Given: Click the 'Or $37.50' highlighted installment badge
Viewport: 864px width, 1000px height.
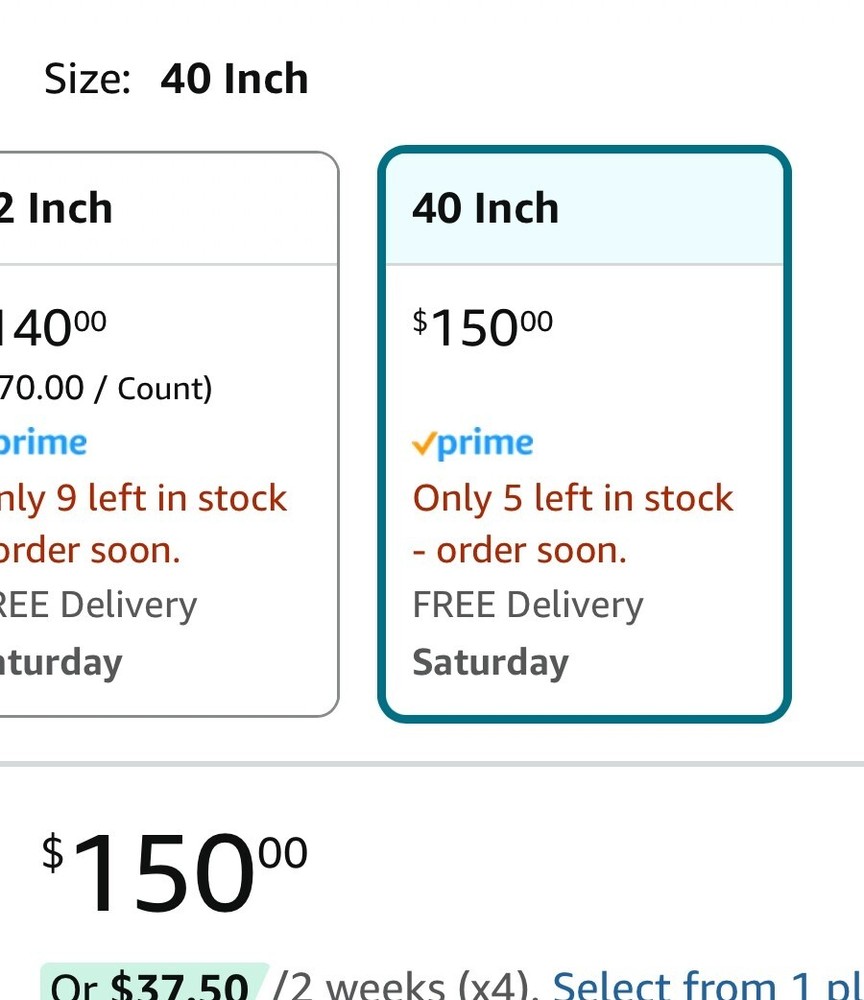Looking at the screenshot, I should (150, 985).
